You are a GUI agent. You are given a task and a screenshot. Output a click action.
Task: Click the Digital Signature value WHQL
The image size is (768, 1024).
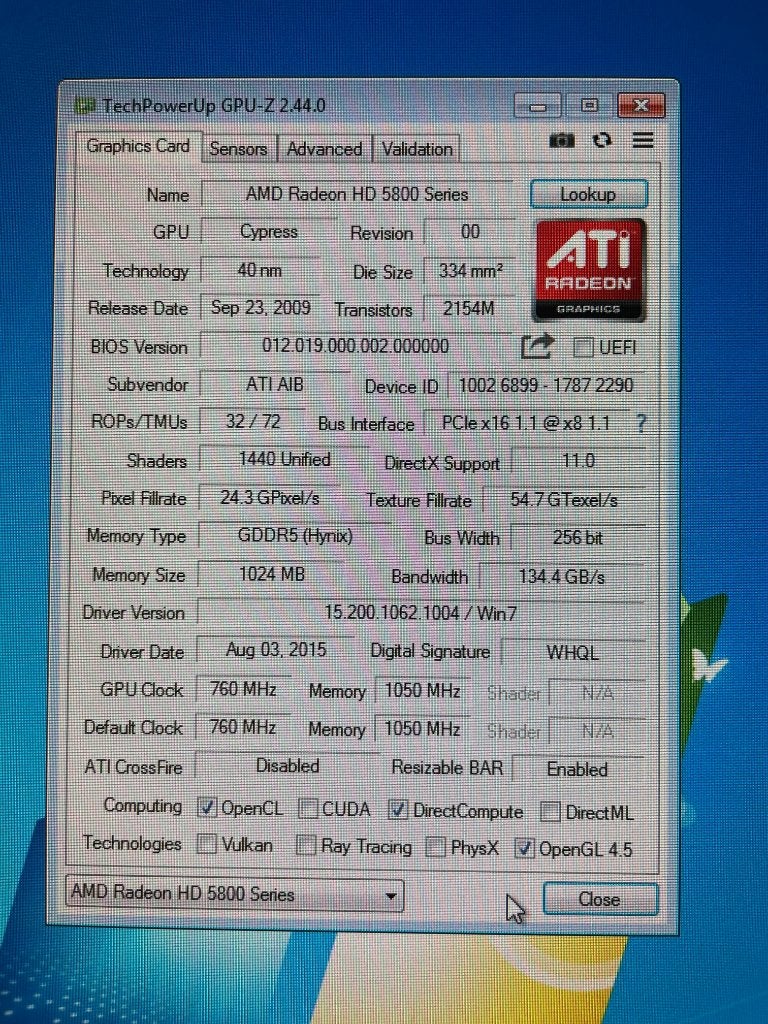[x=573, y=652]
